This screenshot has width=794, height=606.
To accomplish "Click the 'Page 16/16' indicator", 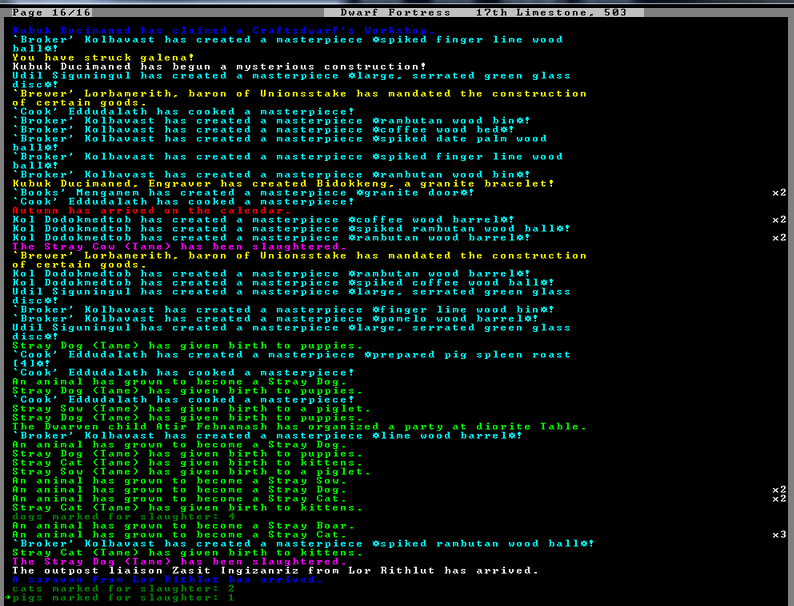I will 52,13.
